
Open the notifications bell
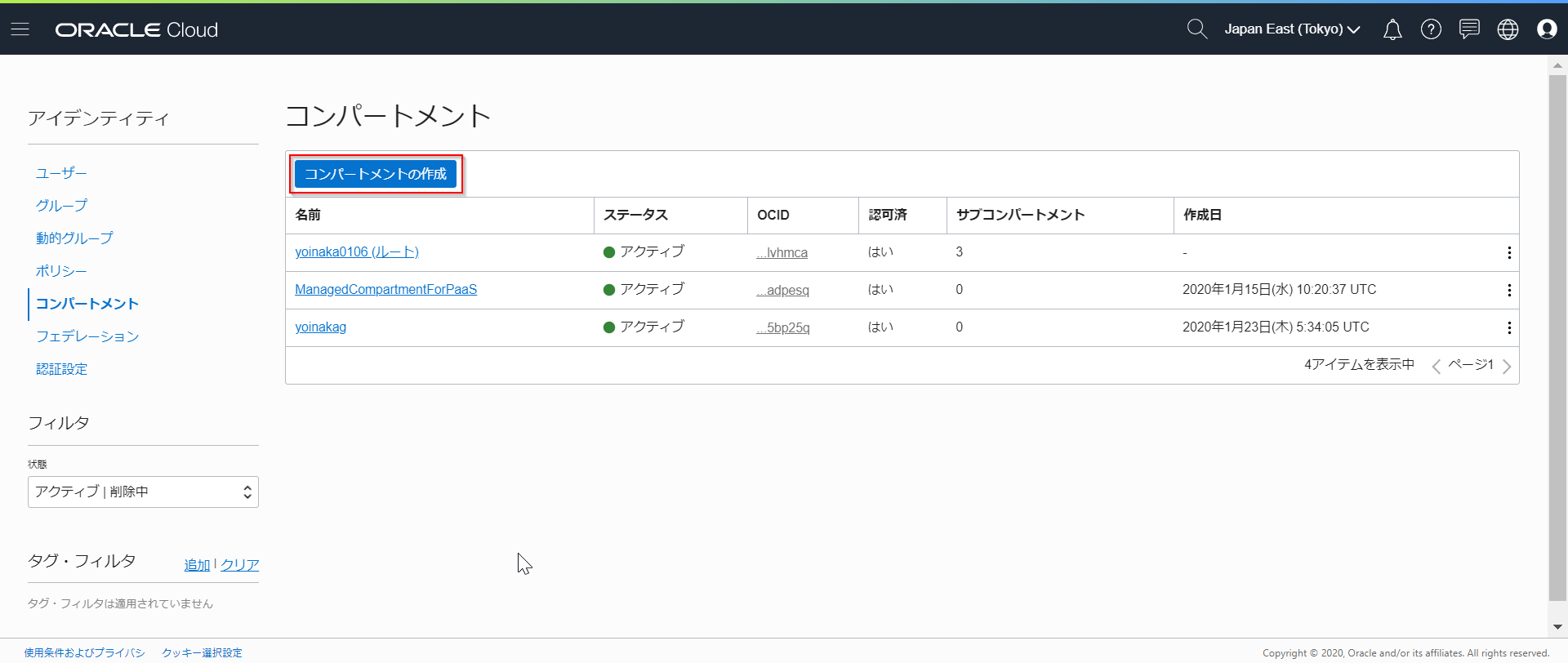click(1392, 29)
